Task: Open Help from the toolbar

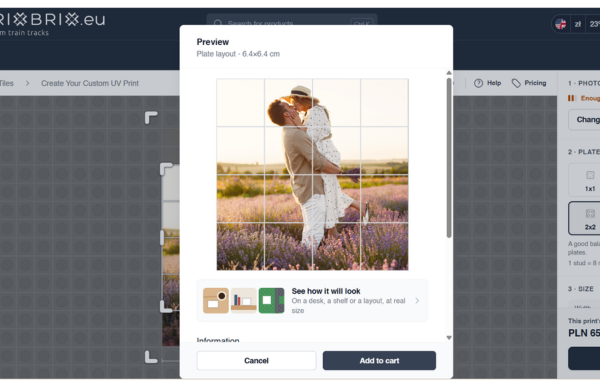Action: point(488,83)
